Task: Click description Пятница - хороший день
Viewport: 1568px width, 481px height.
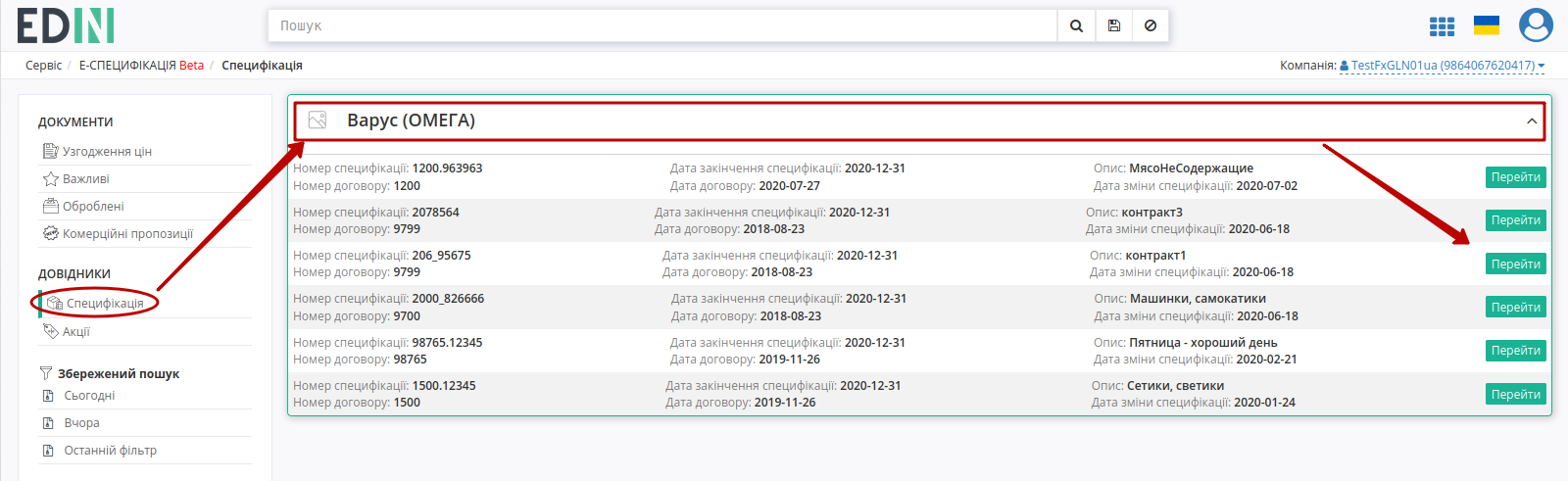Action: (1203, 343)
